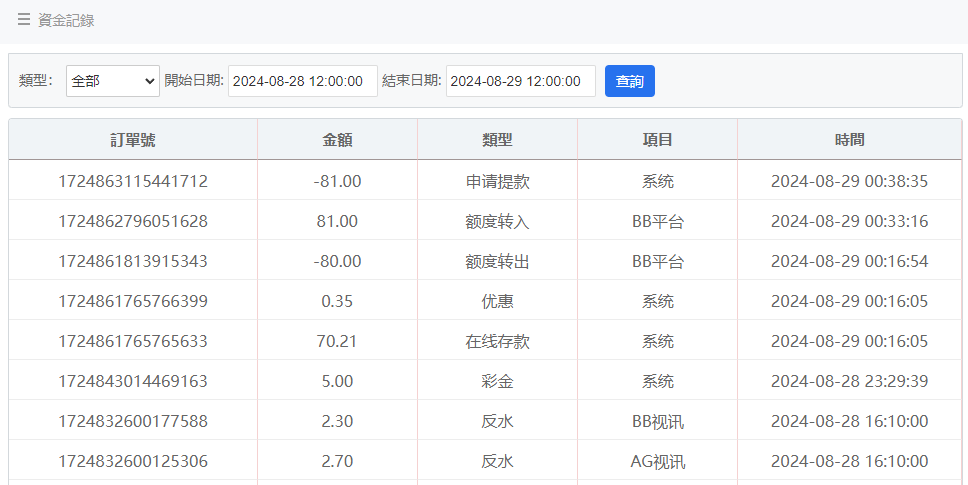
Task: Click the 結束日期 date input field
Action: click(x=520, y=81)
